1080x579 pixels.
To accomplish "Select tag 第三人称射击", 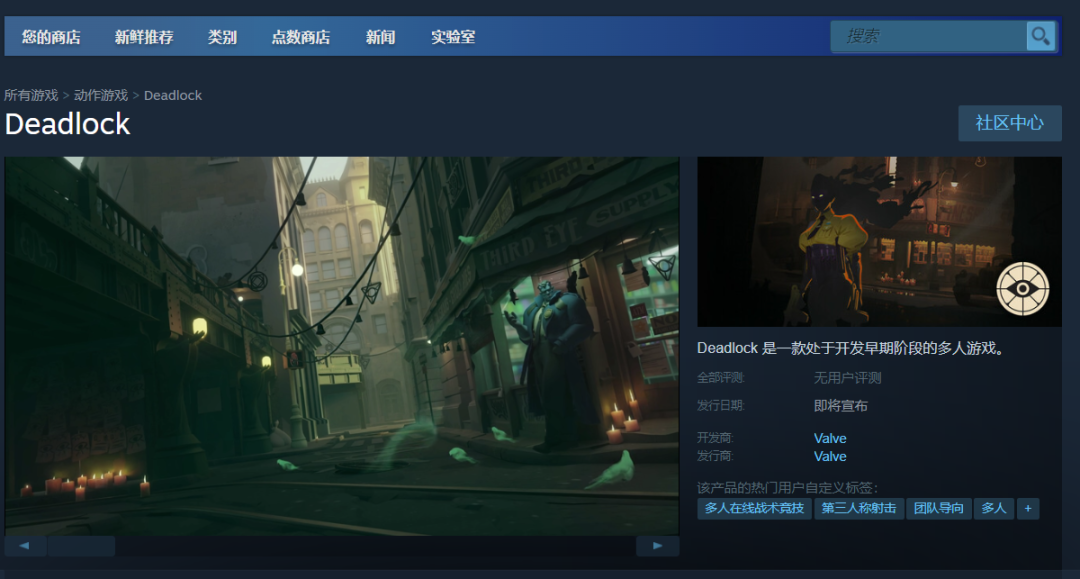I will click(x=859, y=509).
